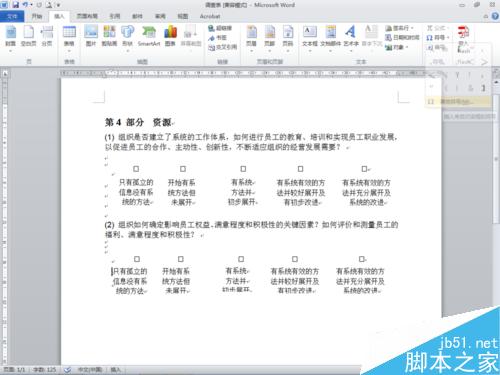Undo the last action

25,5
